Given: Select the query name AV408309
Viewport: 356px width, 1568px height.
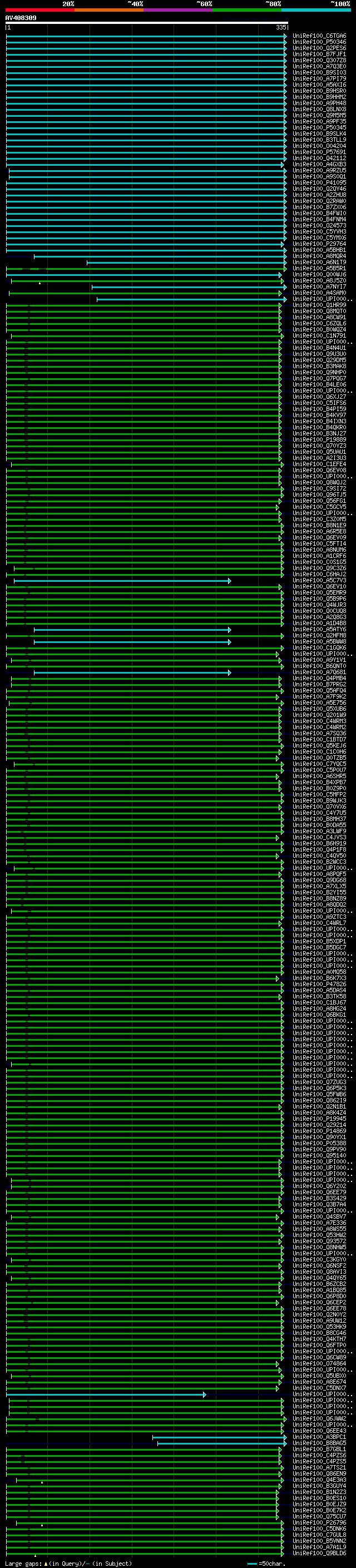Looking at the screenshot, I should point(21,18).
